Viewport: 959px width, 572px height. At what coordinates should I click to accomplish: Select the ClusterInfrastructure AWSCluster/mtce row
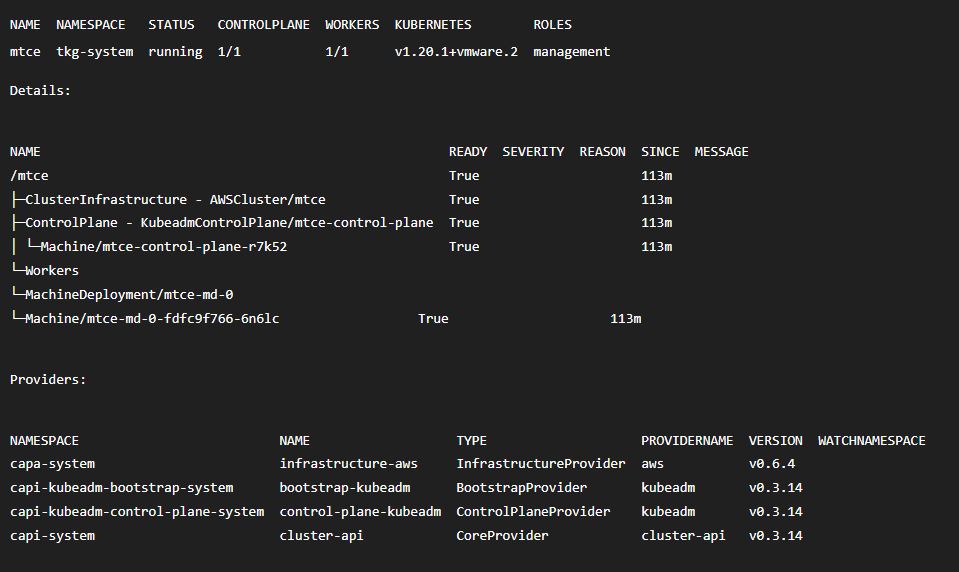coord(175,200)
